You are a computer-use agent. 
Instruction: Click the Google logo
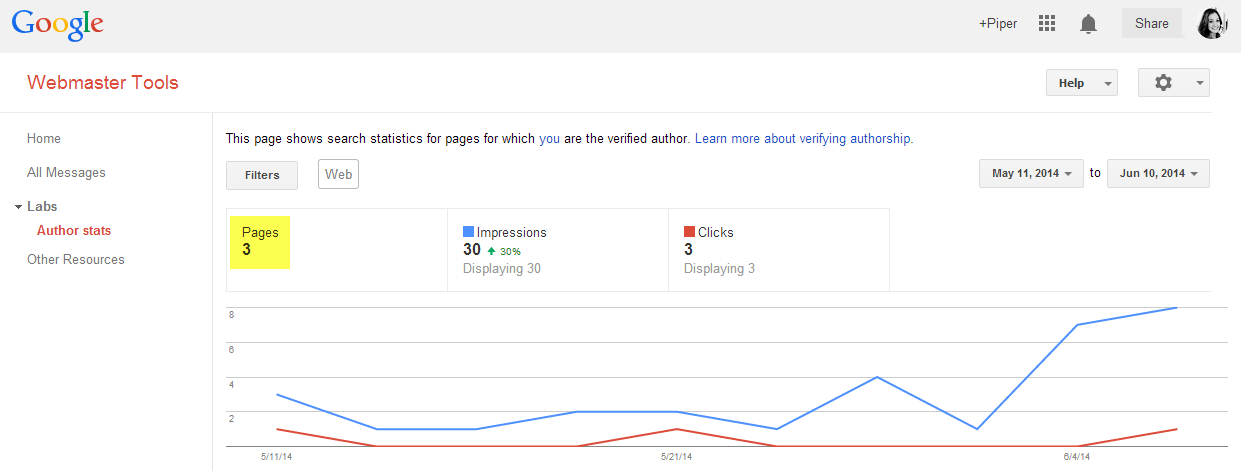pyautogui.click(x=58, y=24)
